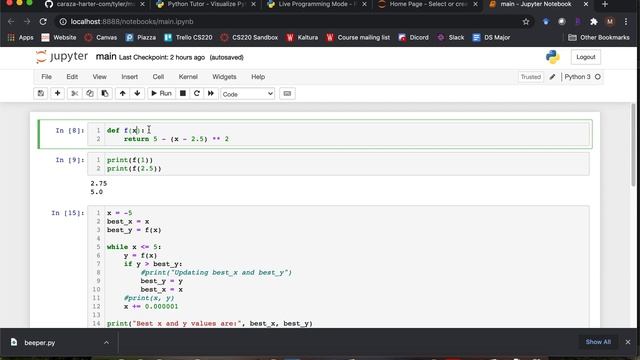
Task: Open the Insert menu
Action: click(129, 77)
